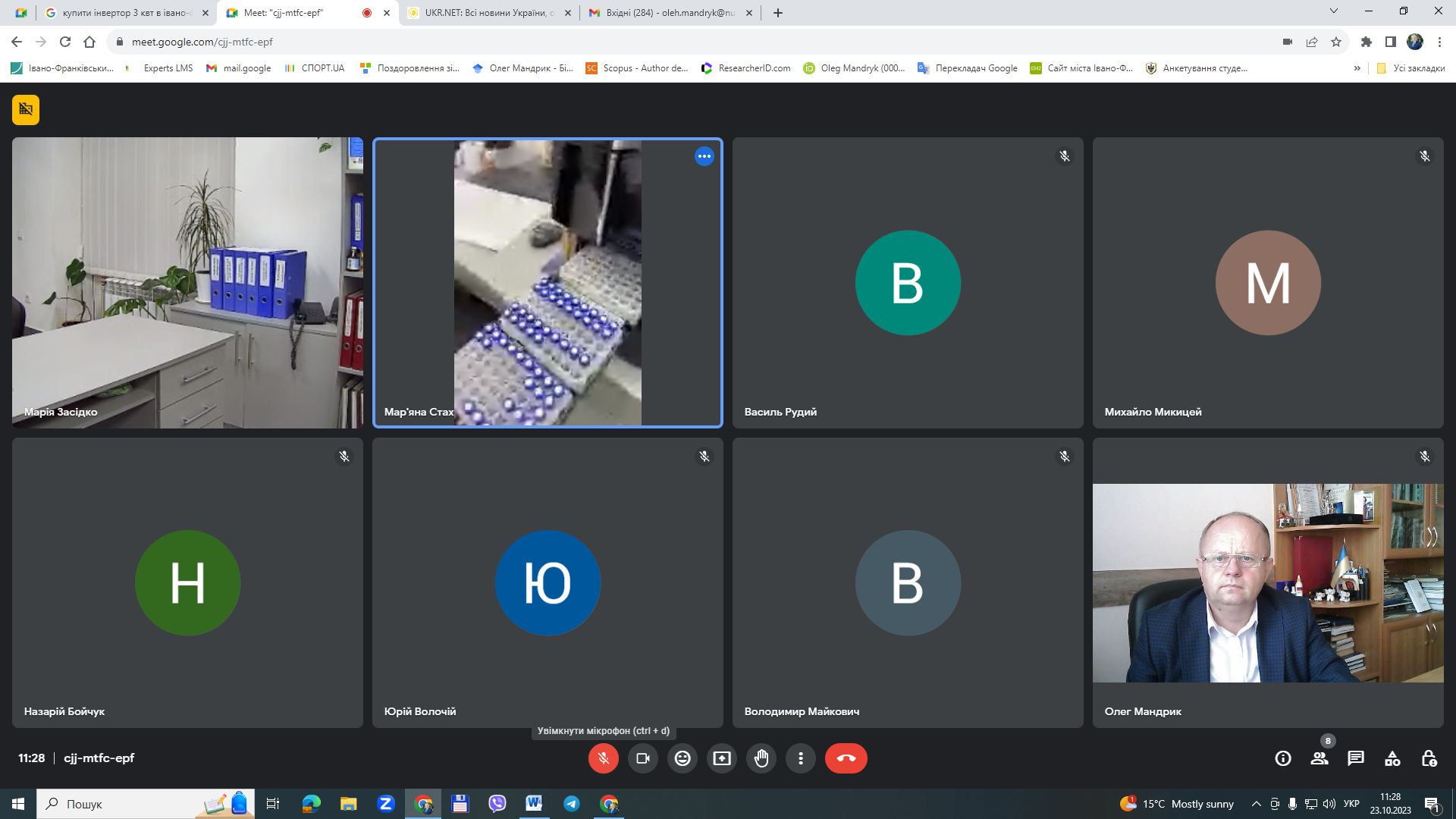This screenshot has width=1456, height=819.
Task: Switch to UKR.NET news tab
Action: (489, 13)
